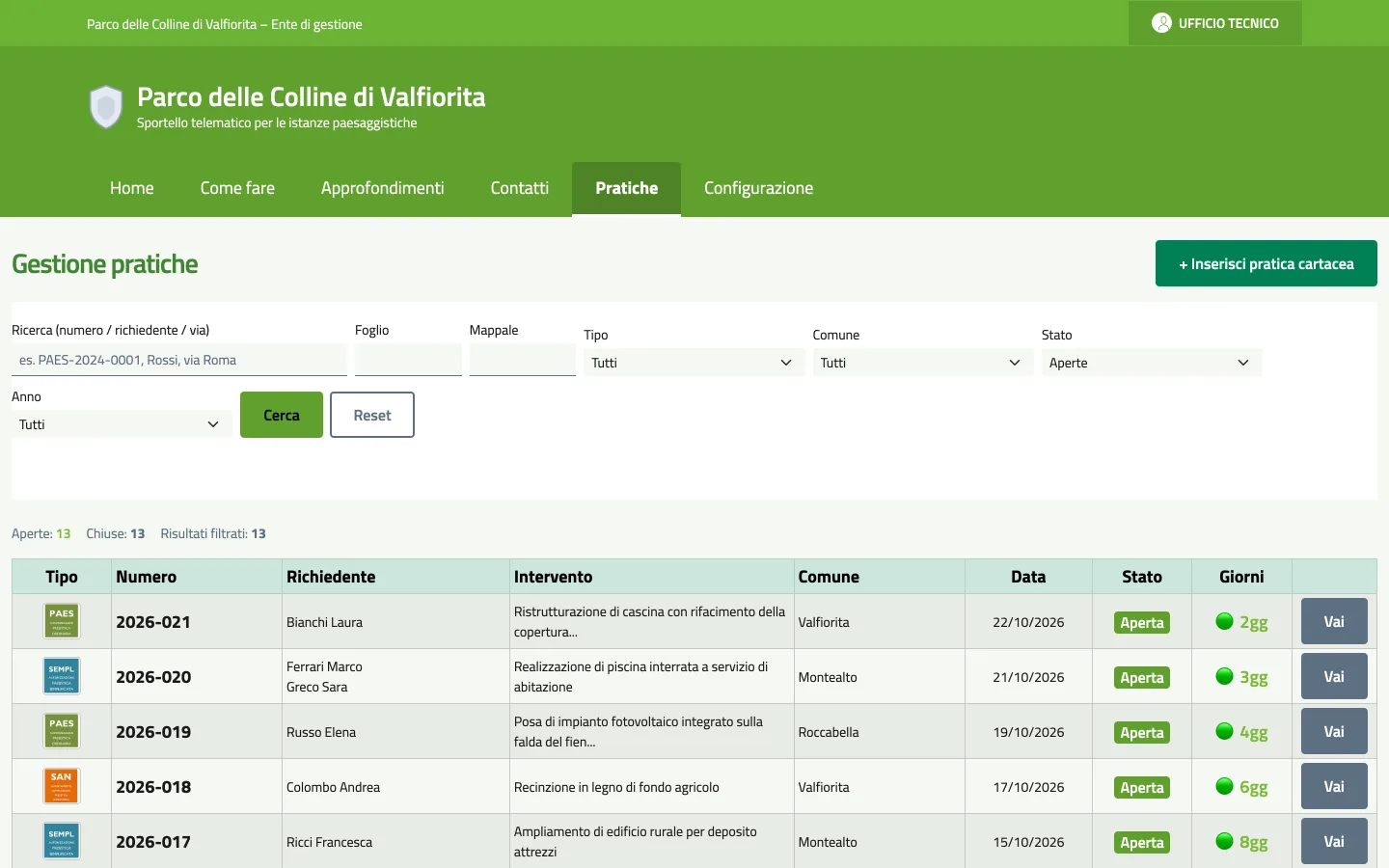Click the PAES type icon for 2026-021
Viewport: 1389px width, 868px height.
tap(62, 621)
